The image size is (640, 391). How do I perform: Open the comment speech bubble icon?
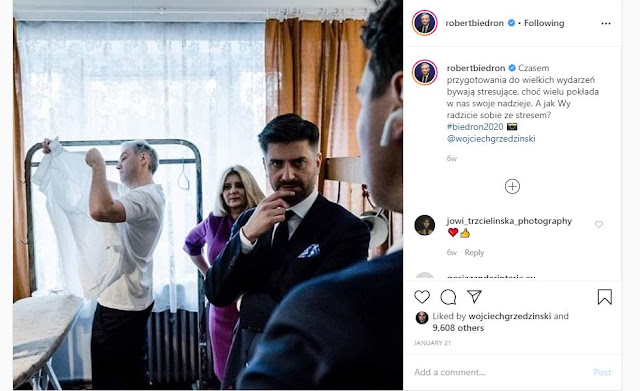(x=448, y=297)
